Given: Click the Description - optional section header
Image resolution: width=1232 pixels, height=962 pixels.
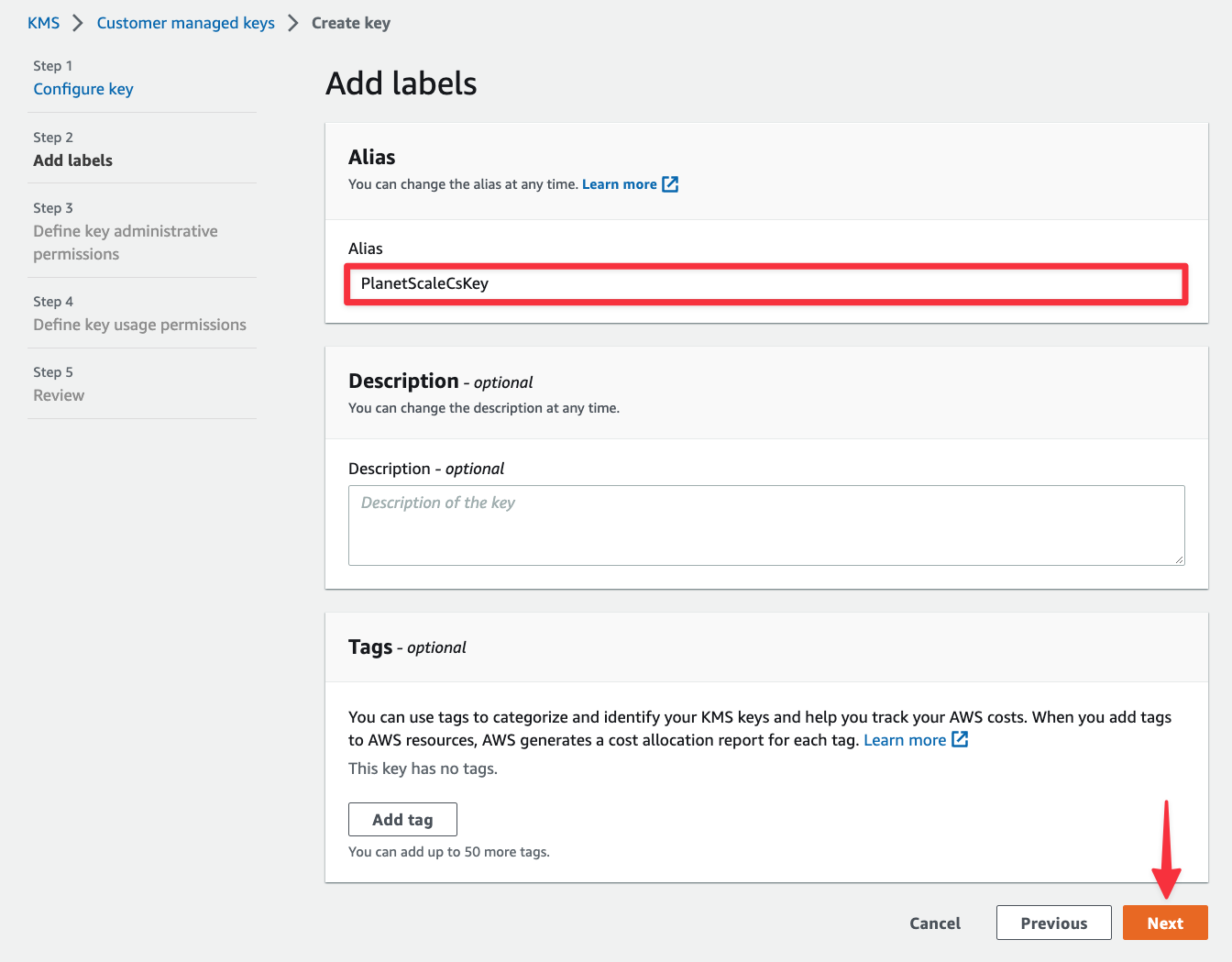Looking at the screenshot, I should pos(441,381).
